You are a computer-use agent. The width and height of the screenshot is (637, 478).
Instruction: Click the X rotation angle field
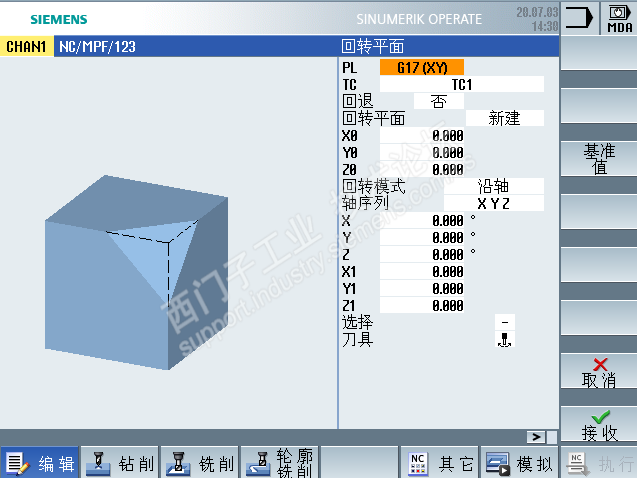pos(422,221)
